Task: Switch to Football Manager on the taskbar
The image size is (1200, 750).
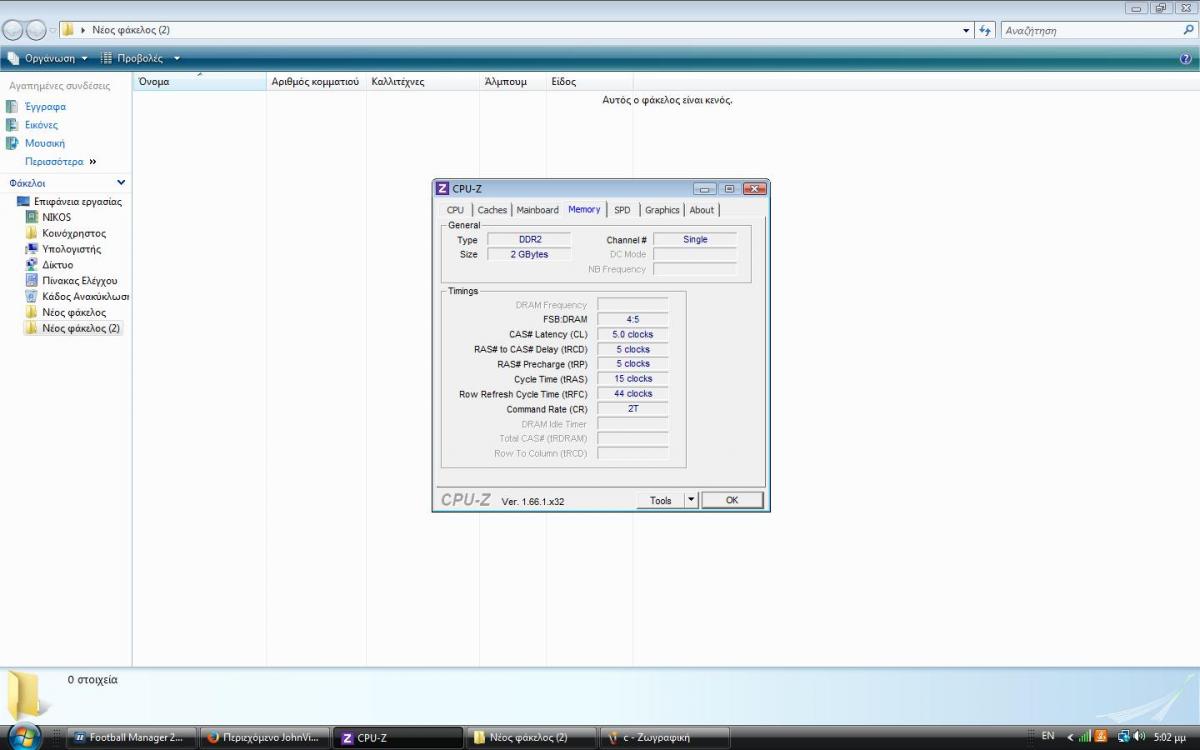Action: (x=131, y=738)
